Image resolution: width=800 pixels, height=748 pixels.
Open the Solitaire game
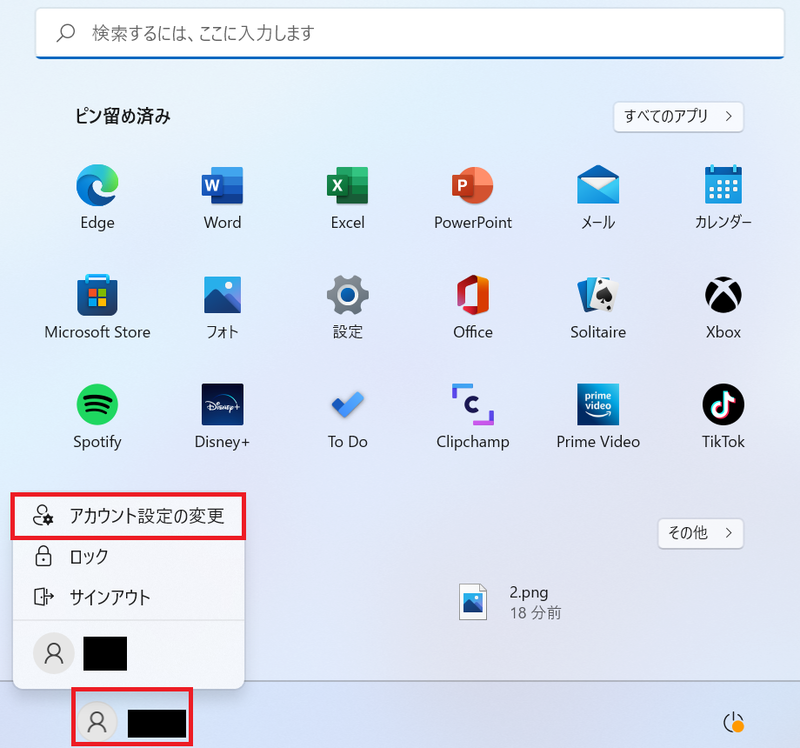coord(598,307)
